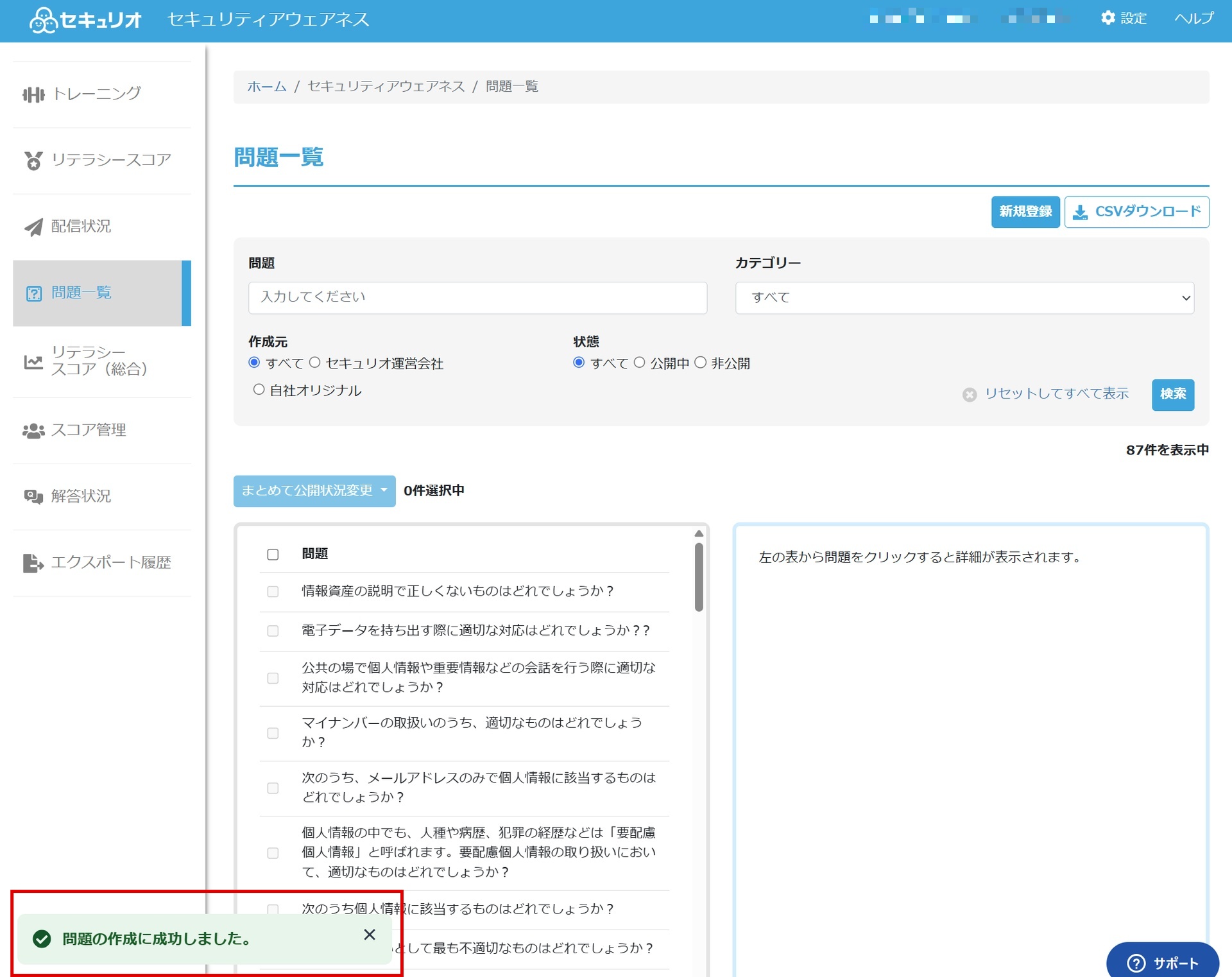The width and height of the screenshot is (1232, 977).
Task: Click header title セキュリティアウェアネス
Action: pos(268,20)
